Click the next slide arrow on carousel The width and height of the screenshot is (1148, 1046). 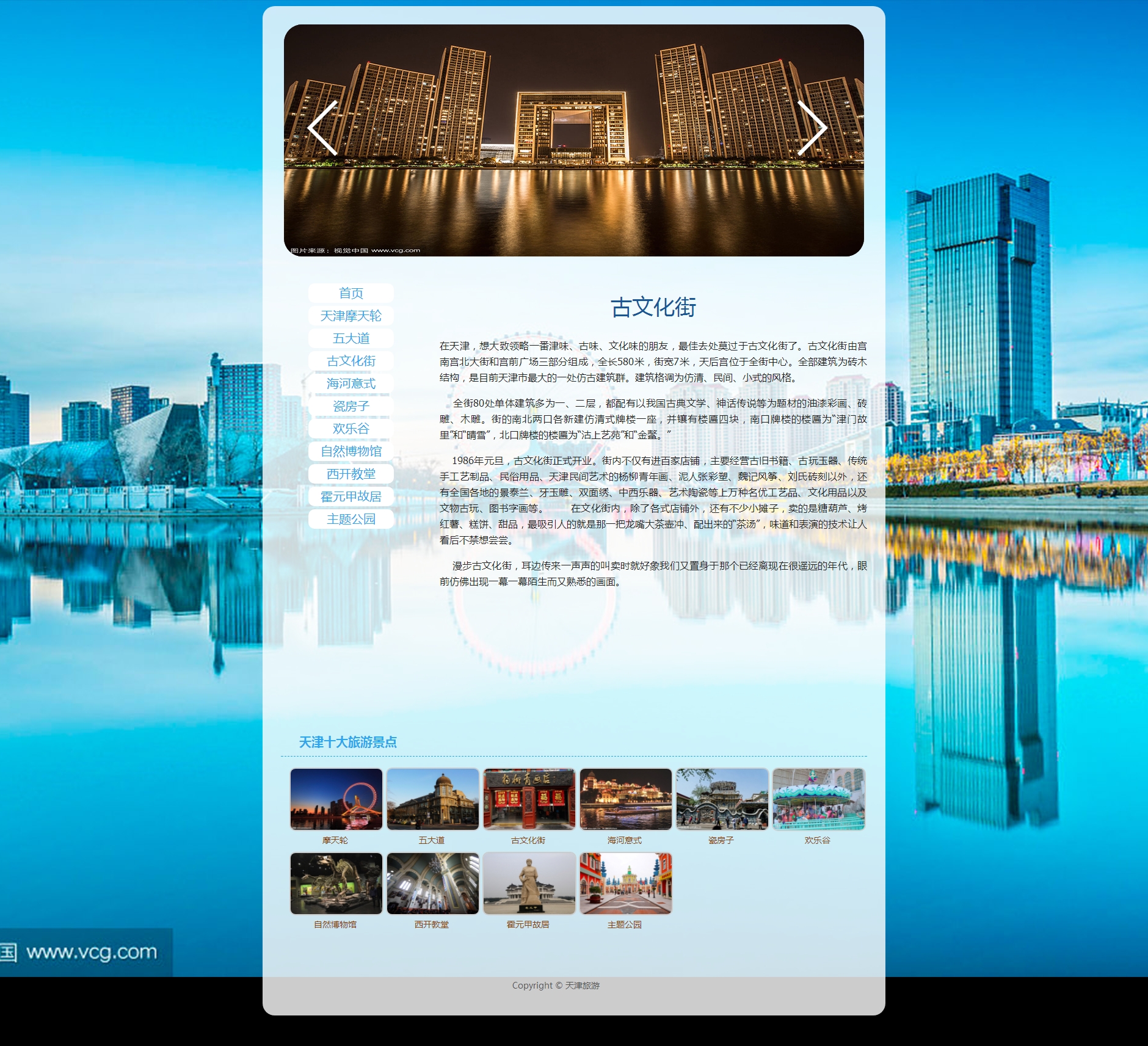pyautogui.click(x=812, y=128)
